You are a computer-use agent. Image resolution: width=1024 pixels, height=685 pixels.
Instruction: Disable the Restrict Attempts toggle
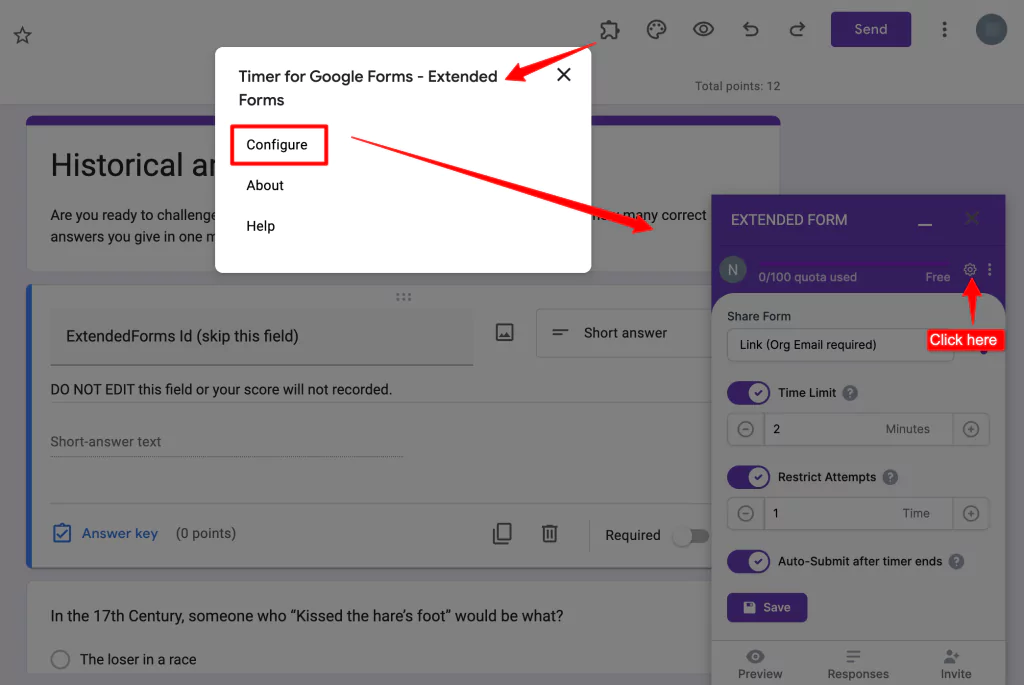748,477
